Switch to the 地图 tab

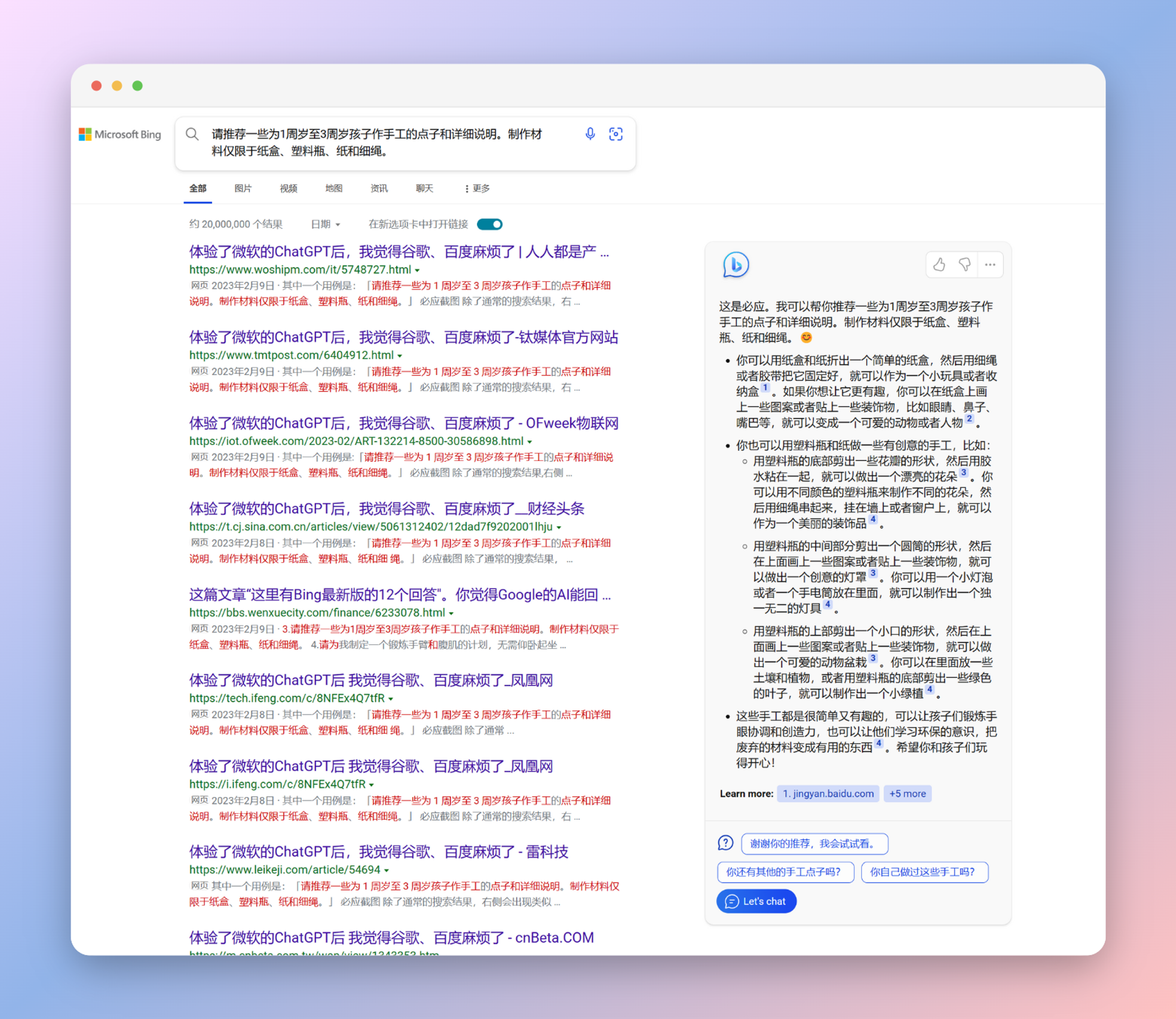(333, 188)
